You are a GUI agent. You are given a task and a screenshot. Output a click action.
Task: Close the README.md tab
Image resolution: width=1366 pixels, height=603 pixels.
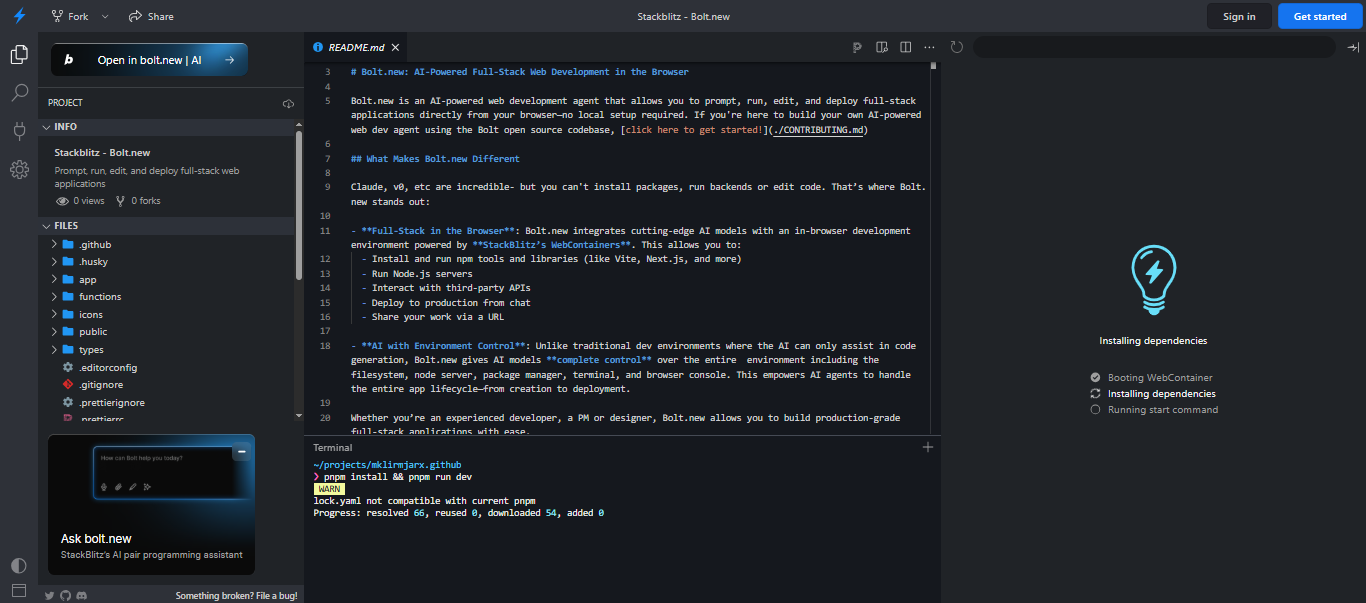click(395, 47)
